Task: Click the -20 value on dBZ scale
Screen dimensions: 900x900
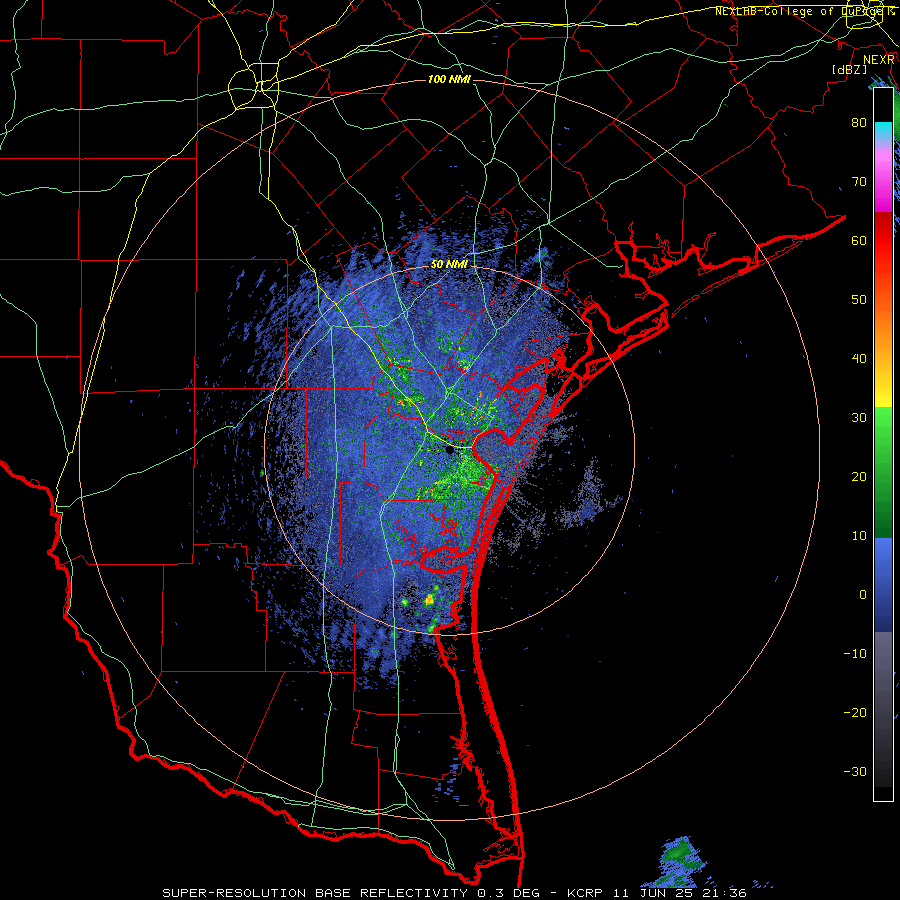Action: (x=855, y=713)
